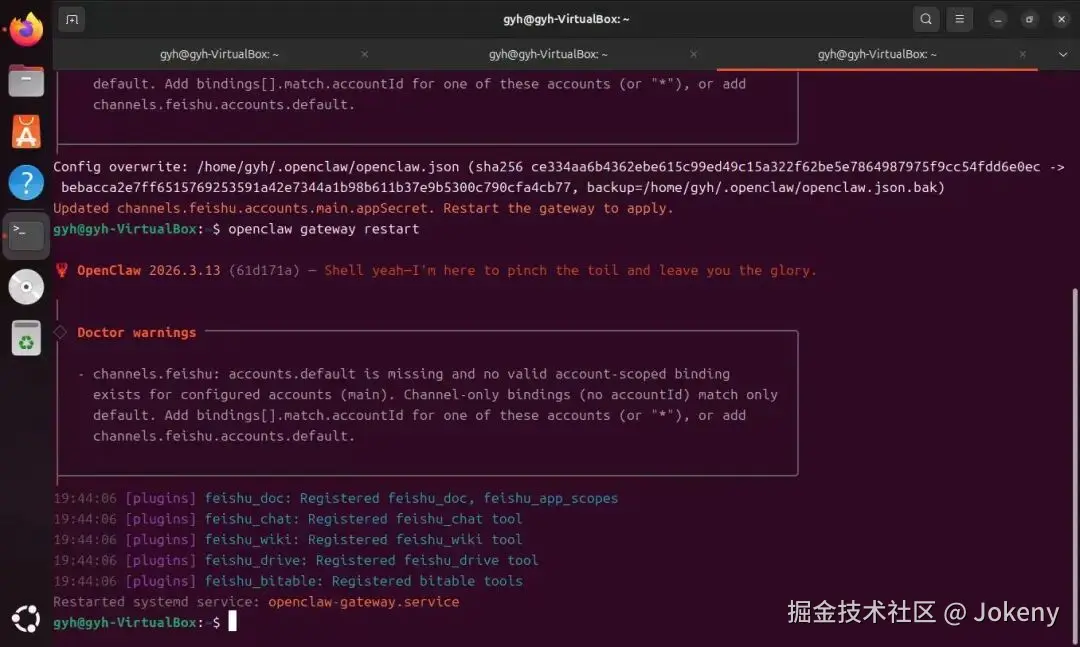Click 'Updated channels.feishu.accounts.main.appSecret' line
1080x647 pixels.
pyautogui.click(x=363, y=208)
